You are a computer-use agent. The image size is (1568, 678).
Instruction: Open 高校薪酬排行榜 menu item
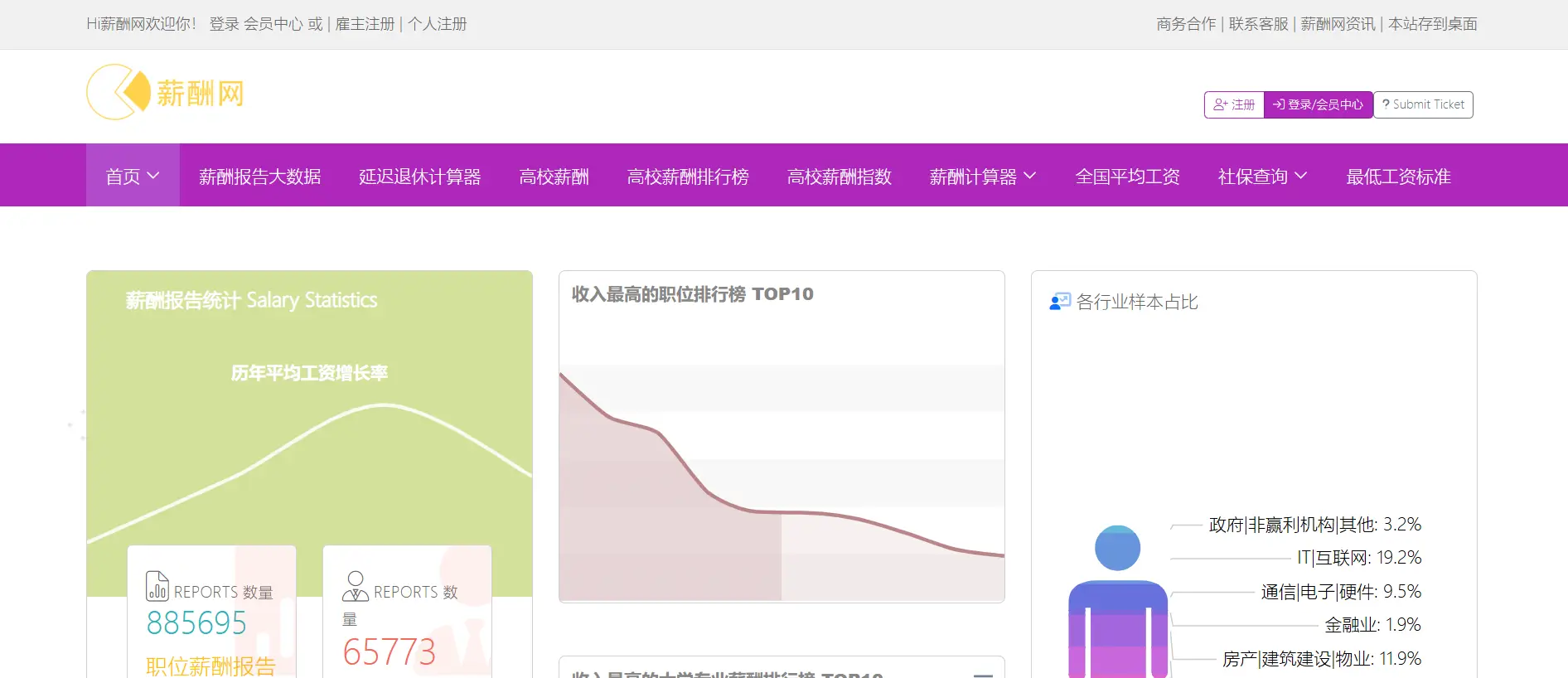(x=688, y=176)
